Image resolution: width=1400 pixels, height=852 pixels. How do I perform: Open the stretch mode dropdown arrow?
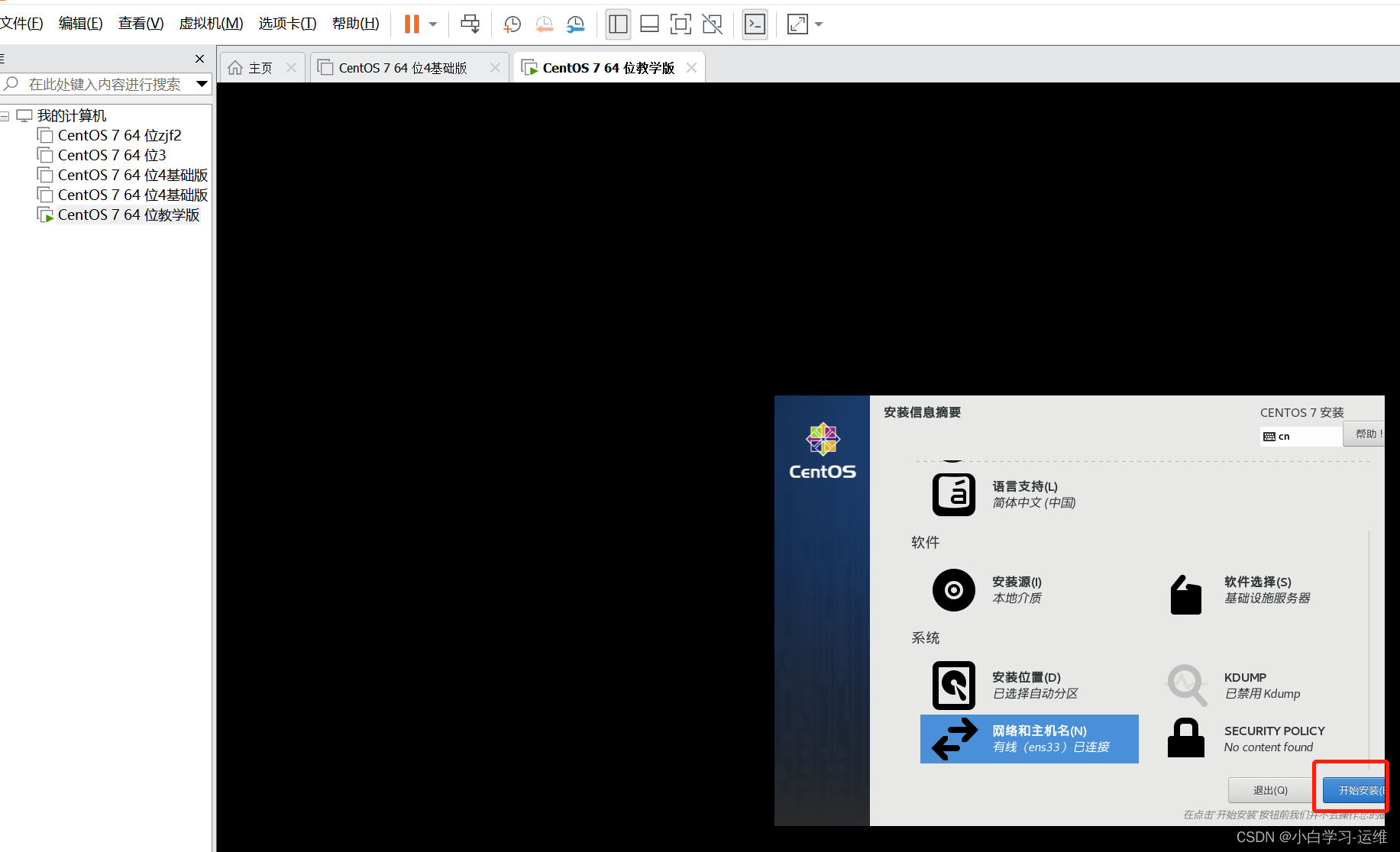tap(819, 24)
